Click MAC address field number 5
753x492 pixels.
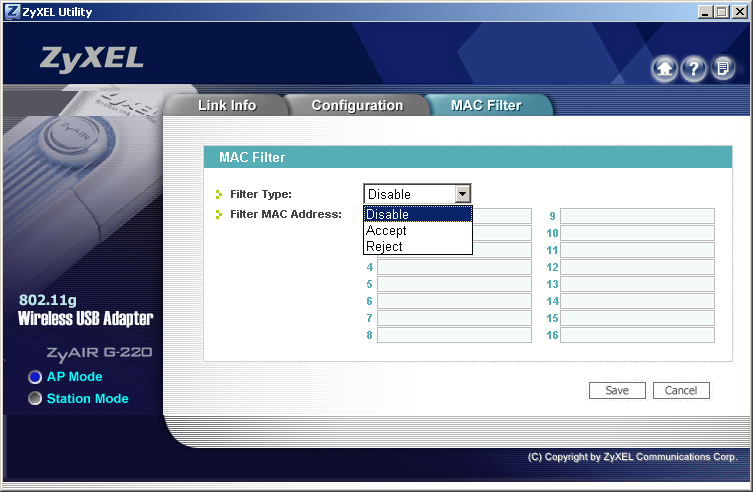pyautogui.click(x=454, y=284)
